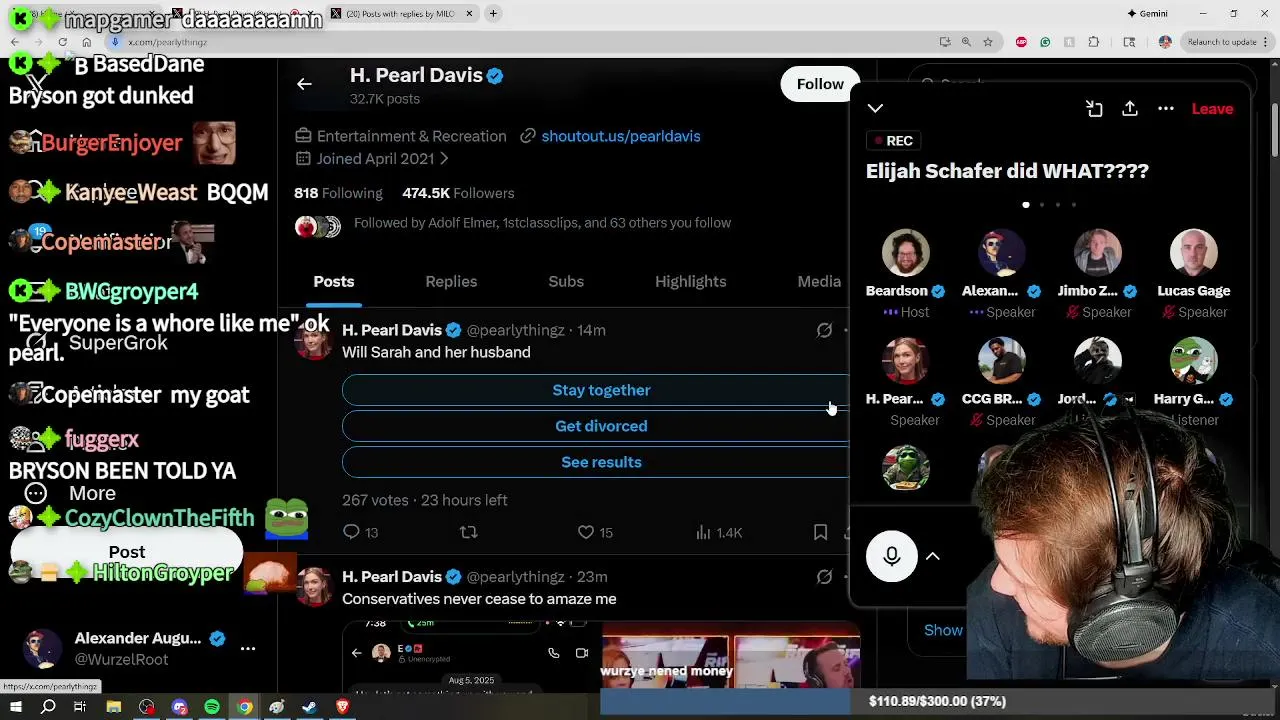Click Grok icon on the 23m post

pos(824,577)
